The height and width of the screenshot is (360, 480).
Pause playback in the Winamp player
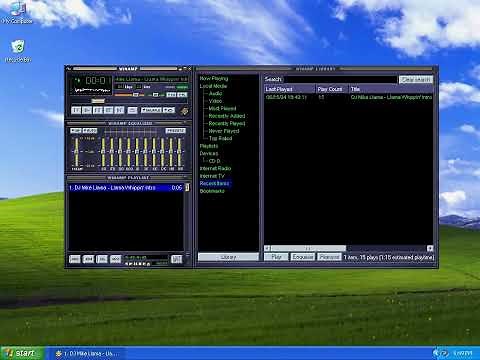coord(98,110)
